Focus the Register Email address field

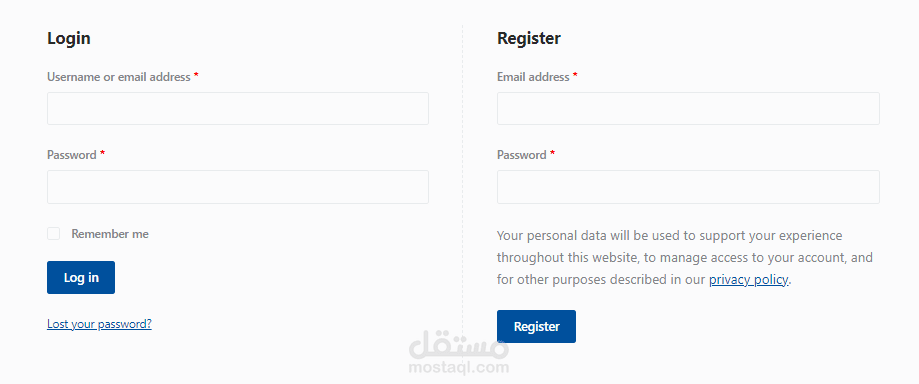688,108
